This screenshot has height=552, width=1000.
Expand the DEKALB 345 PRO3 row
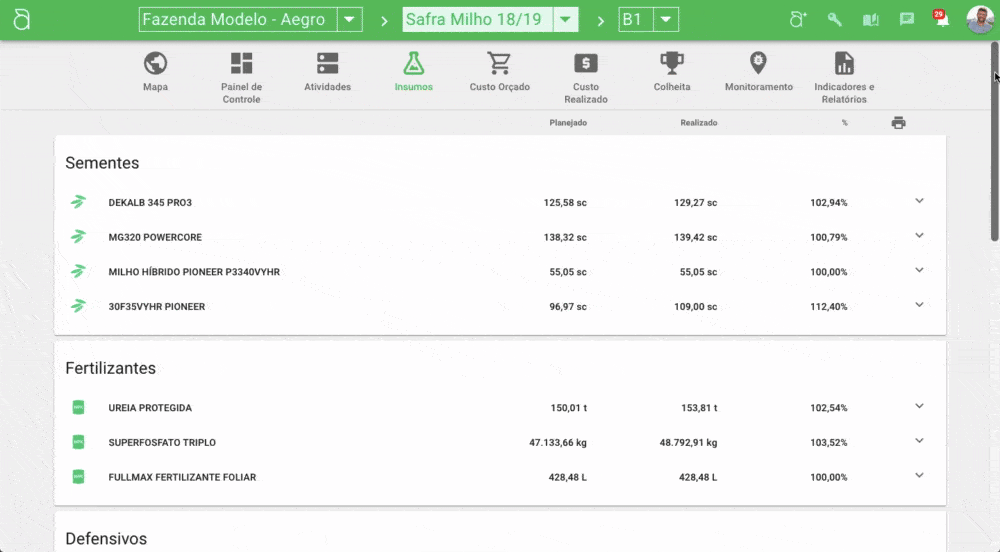coord(919,201)
